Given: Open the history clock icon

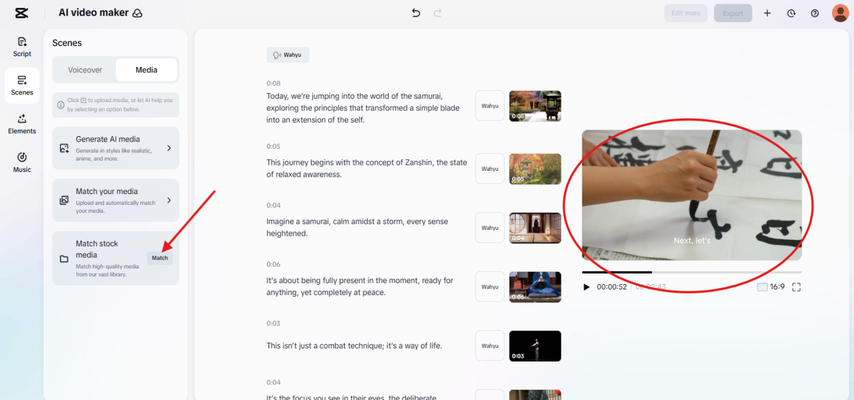Looking at the screenshot, I should point(791,13).
